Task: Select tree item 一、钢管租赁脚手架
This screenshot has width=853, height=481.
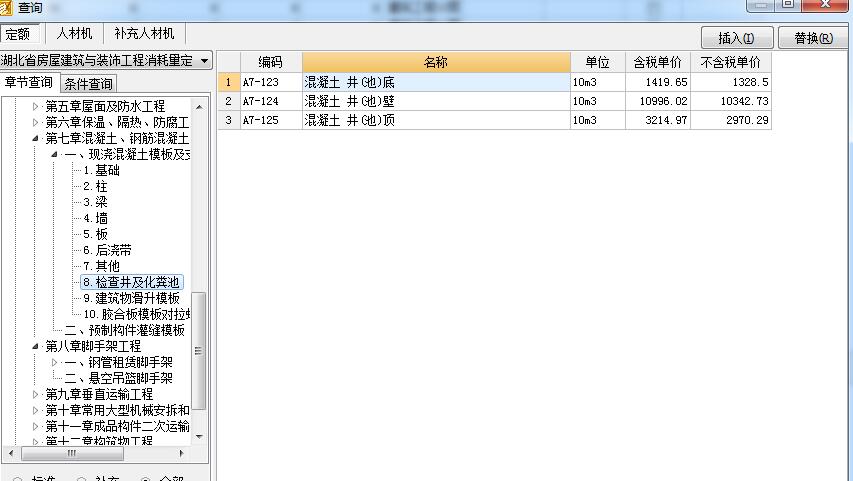Action: [119, 362]
